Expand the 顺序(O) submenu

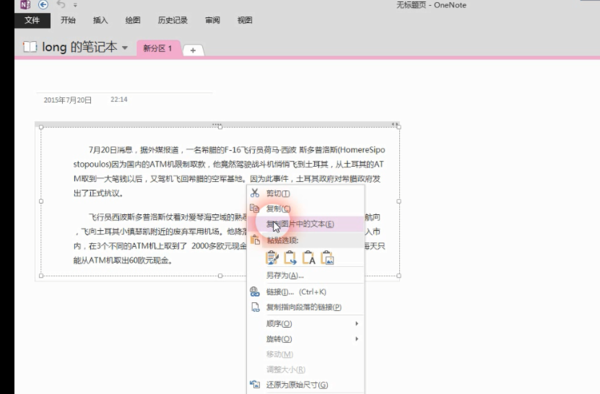coord(306,324)
